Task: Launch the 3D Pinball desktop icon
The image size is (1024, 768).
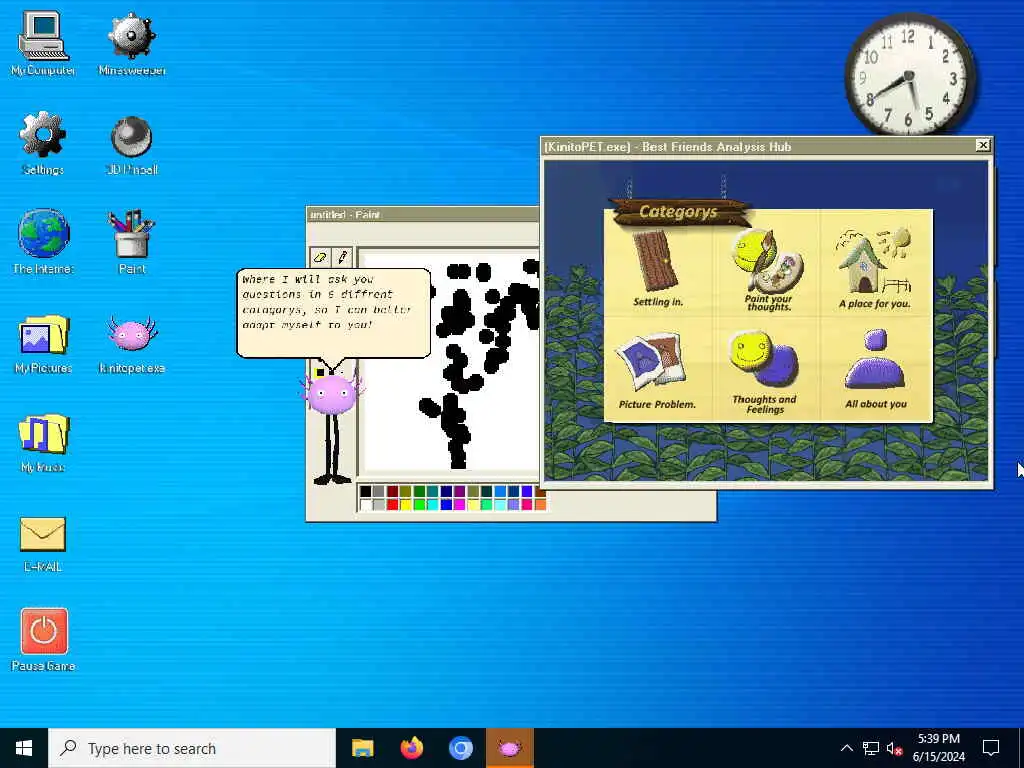Action: pos(132,144)
